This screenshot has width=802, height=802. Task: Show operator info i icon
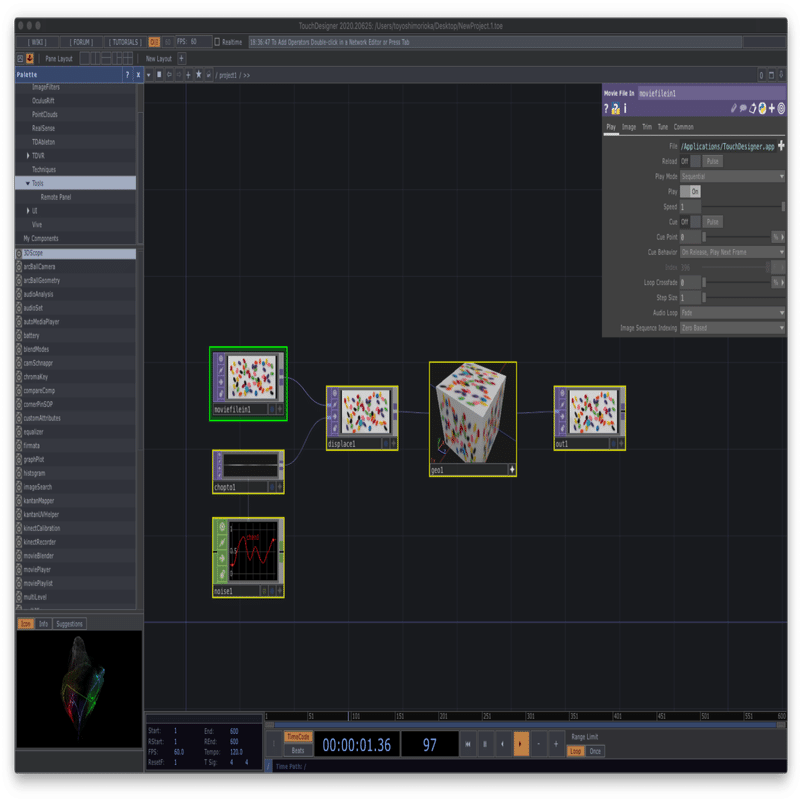625,108
